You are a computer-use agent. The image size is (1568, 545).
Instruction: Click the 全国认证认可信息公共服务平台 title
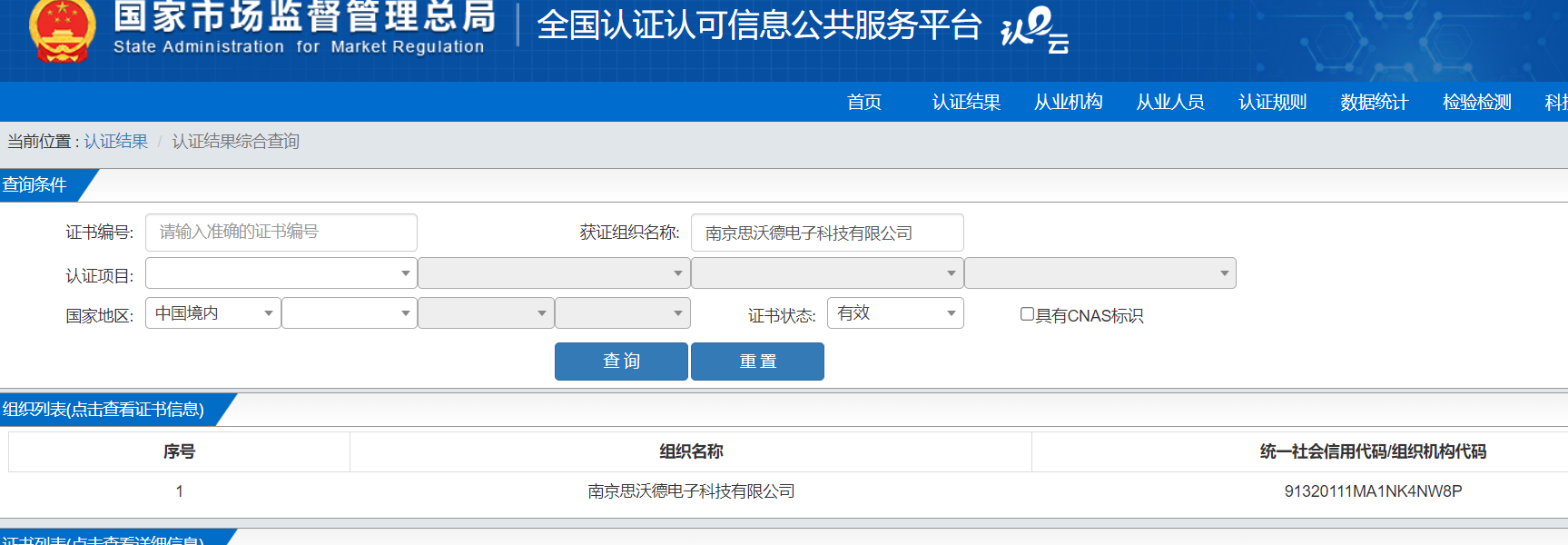tap(759, 25)
